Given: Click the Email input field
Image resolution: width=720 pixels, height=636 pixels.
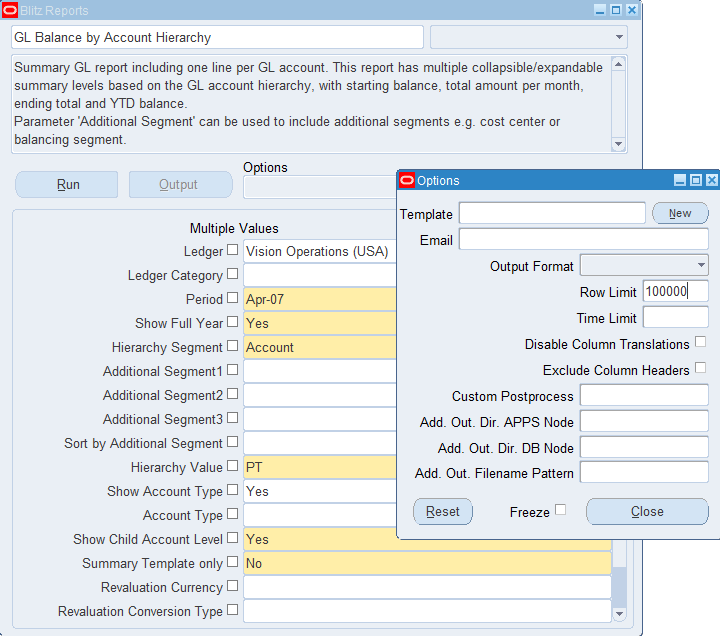Looking at the screenshot, I should (x=584, y=239).
